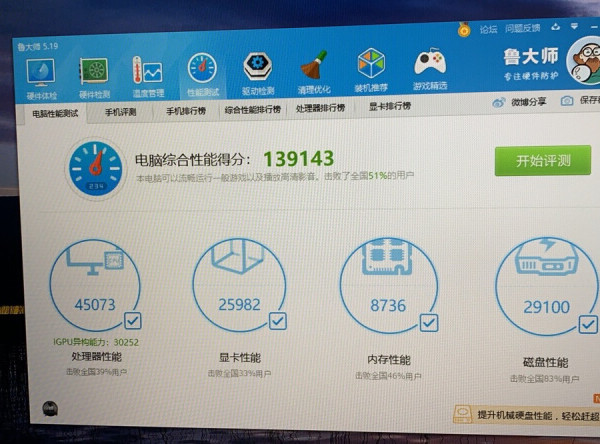Open the 论坛 forum link
600x444 pixels.
click(489, 29)
